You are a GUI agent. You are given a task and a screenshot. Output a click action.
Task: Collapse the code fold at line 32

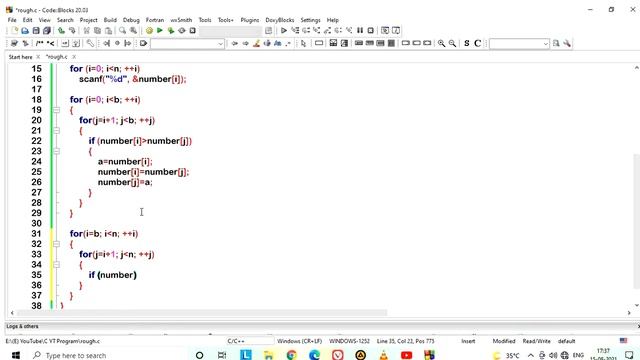56,244
